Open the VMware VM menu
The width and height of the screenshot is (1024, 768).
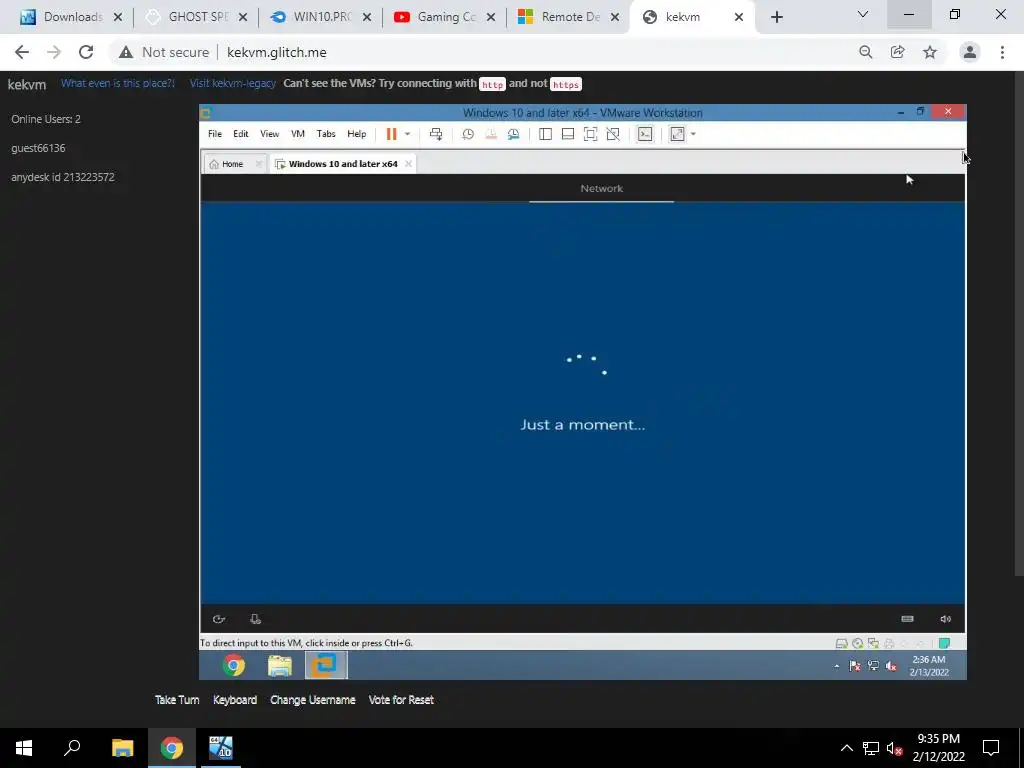pyautogui.click(x=298, y=134)
